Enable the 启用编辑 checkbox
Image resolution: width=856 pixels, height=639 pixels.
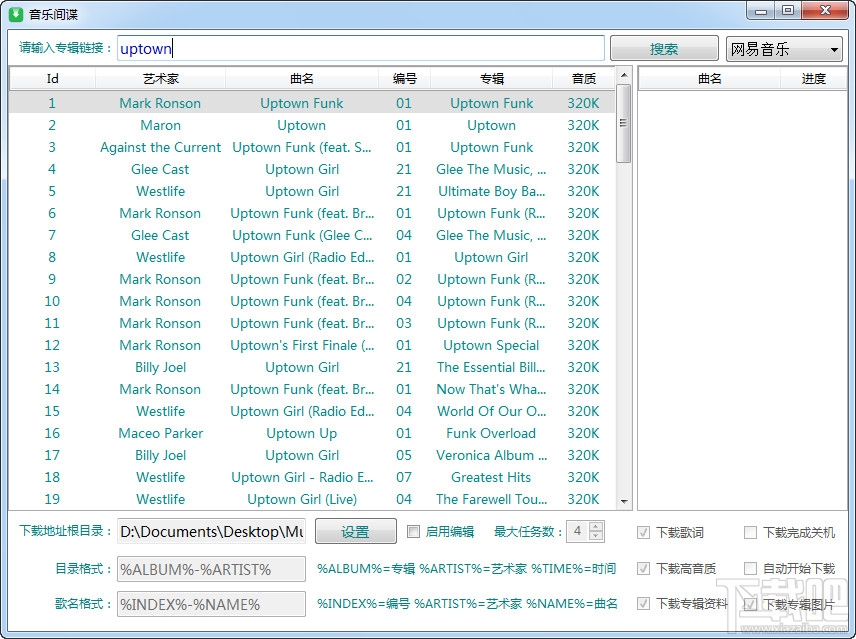(x=414, y=531)
